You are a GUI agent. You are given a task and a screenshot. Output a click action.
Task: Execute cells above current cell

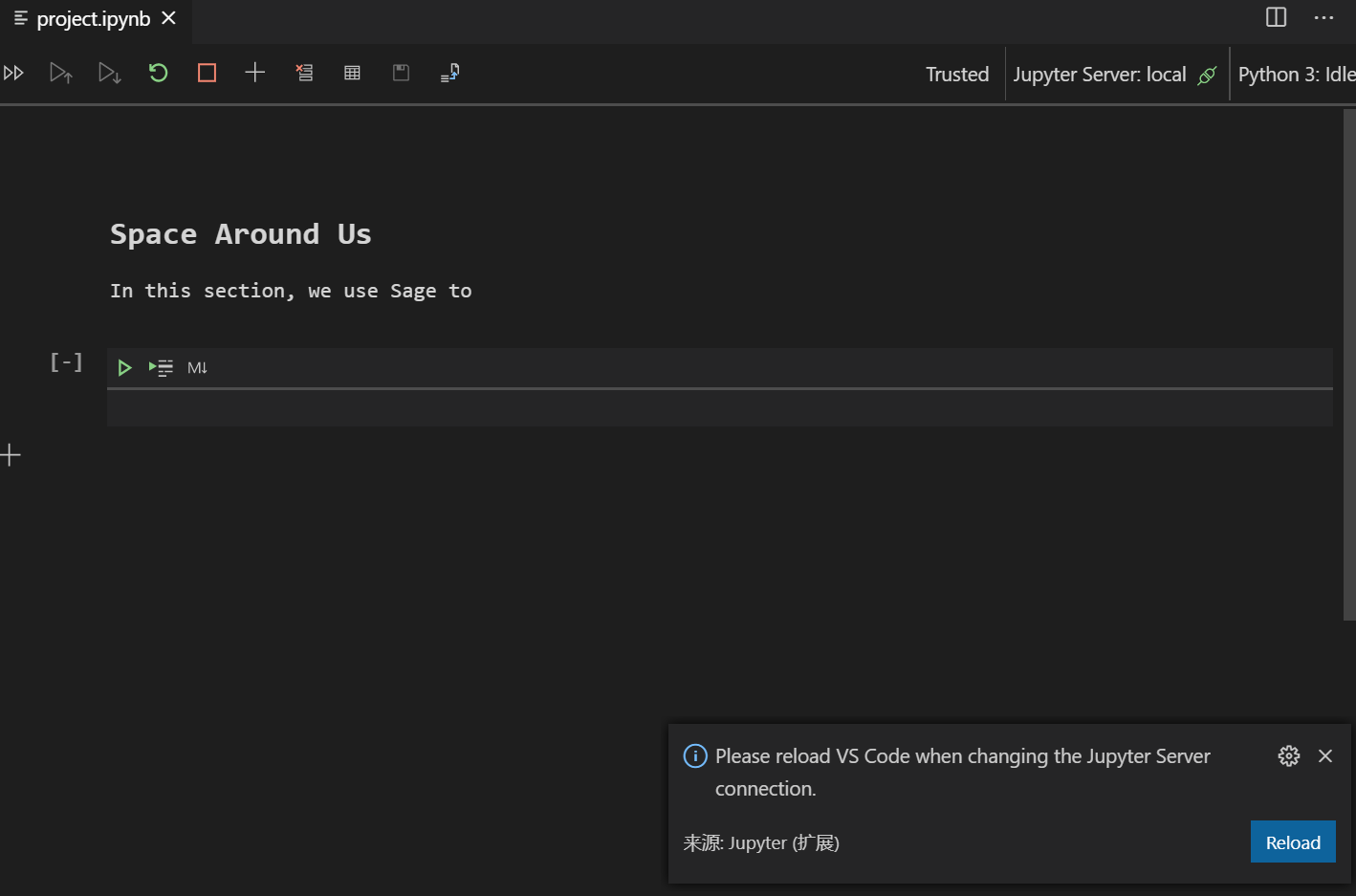[x=61, y=72]
